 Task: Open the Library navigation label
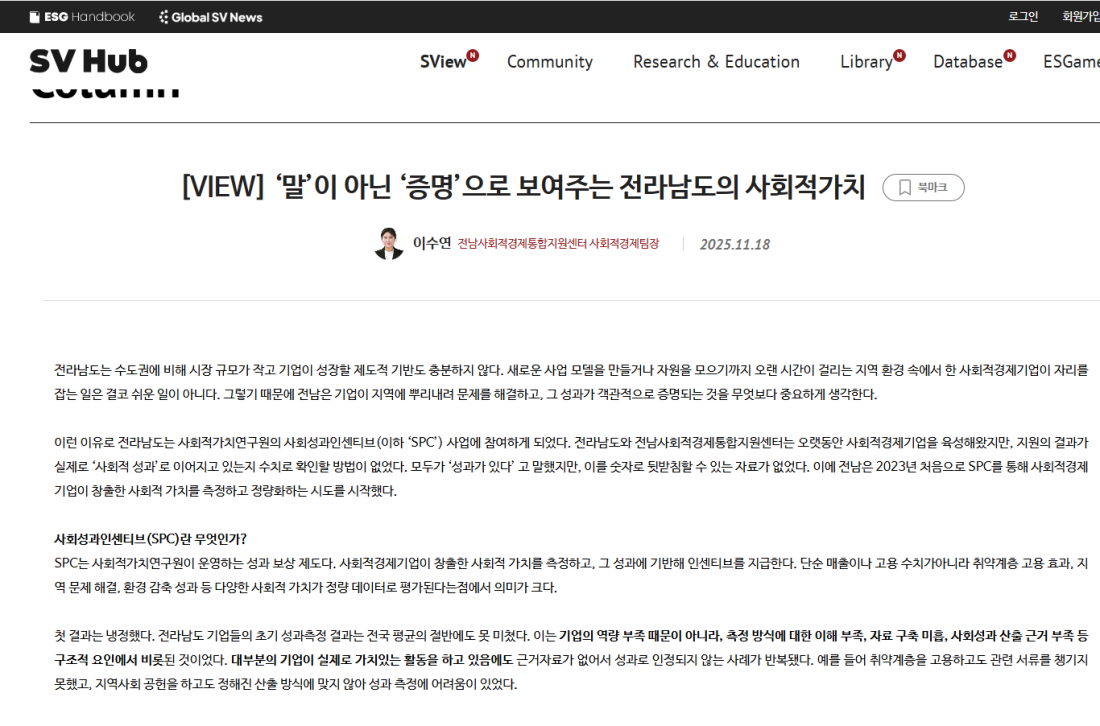865,62
